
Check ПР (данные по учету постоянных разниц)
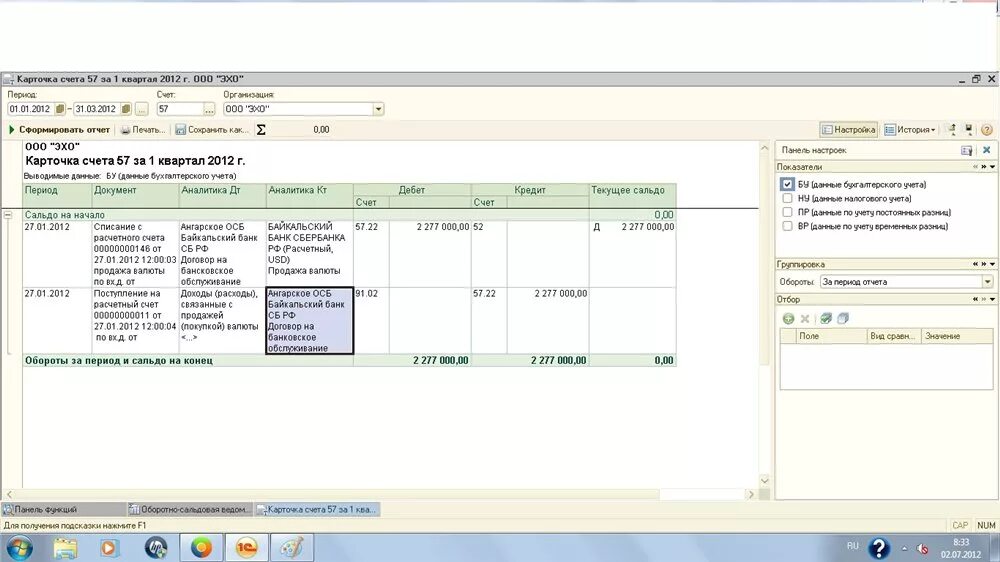click(x=787, y=212)
